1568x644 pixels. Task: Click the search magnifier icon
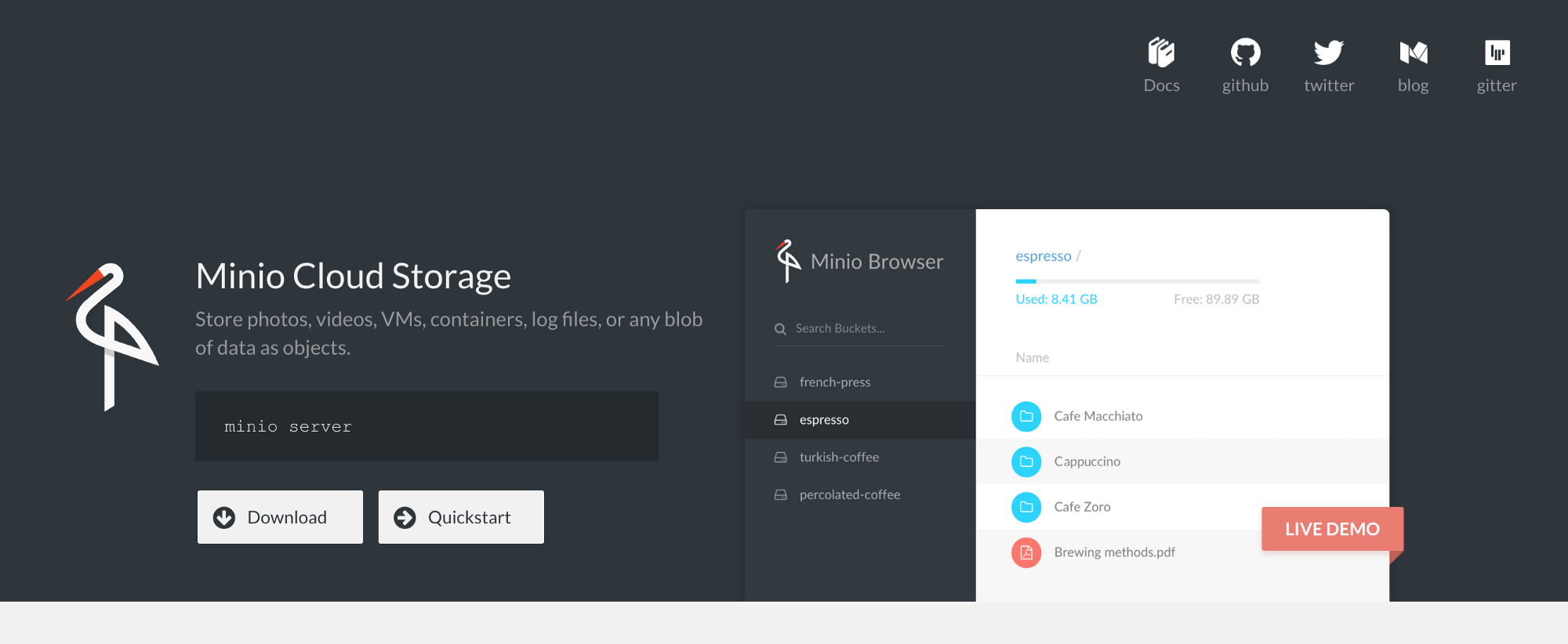tap(780, 329)
